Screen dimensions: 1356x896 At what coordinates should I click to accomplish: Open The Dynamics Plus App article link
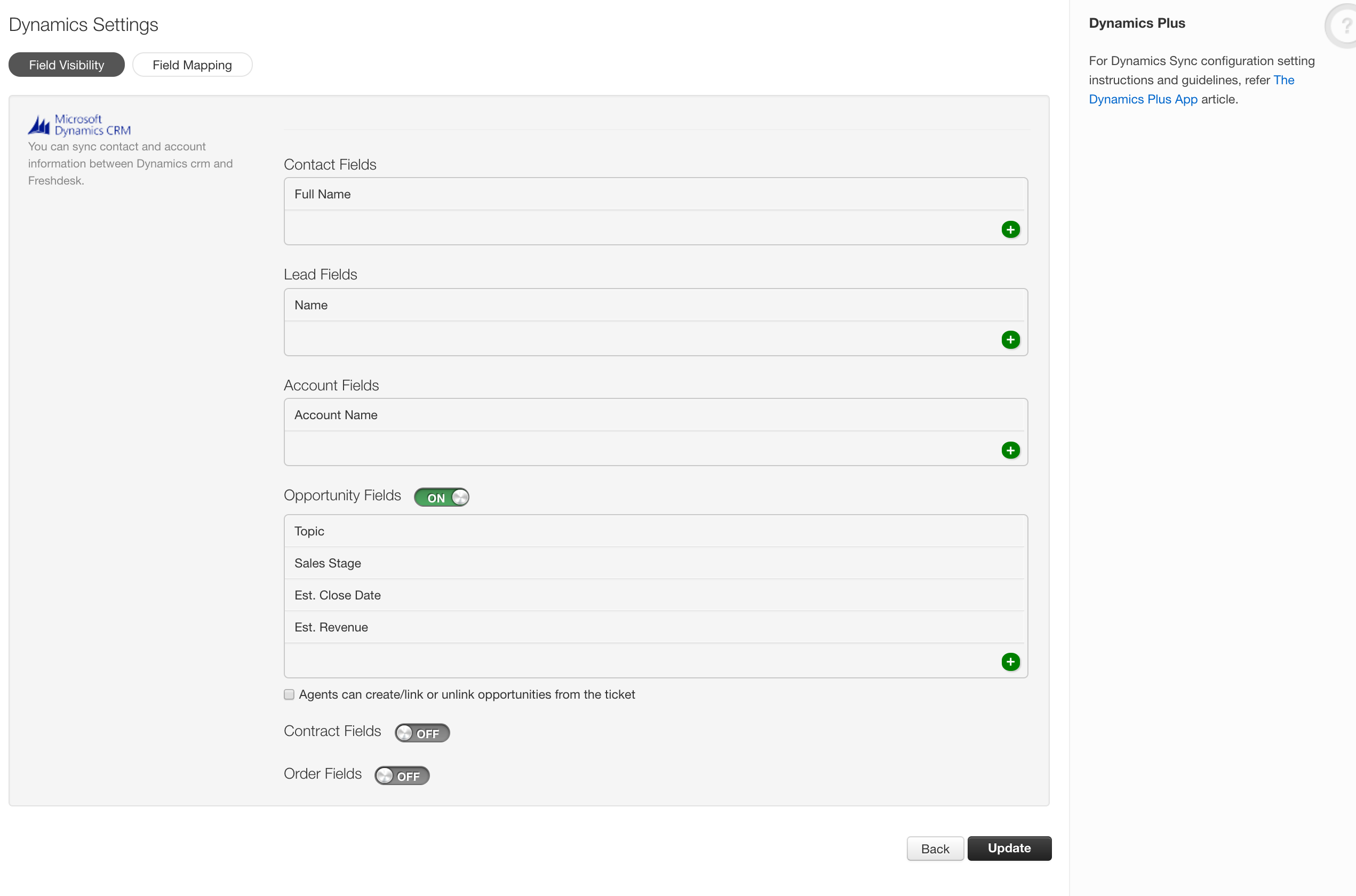(1143, 99)
